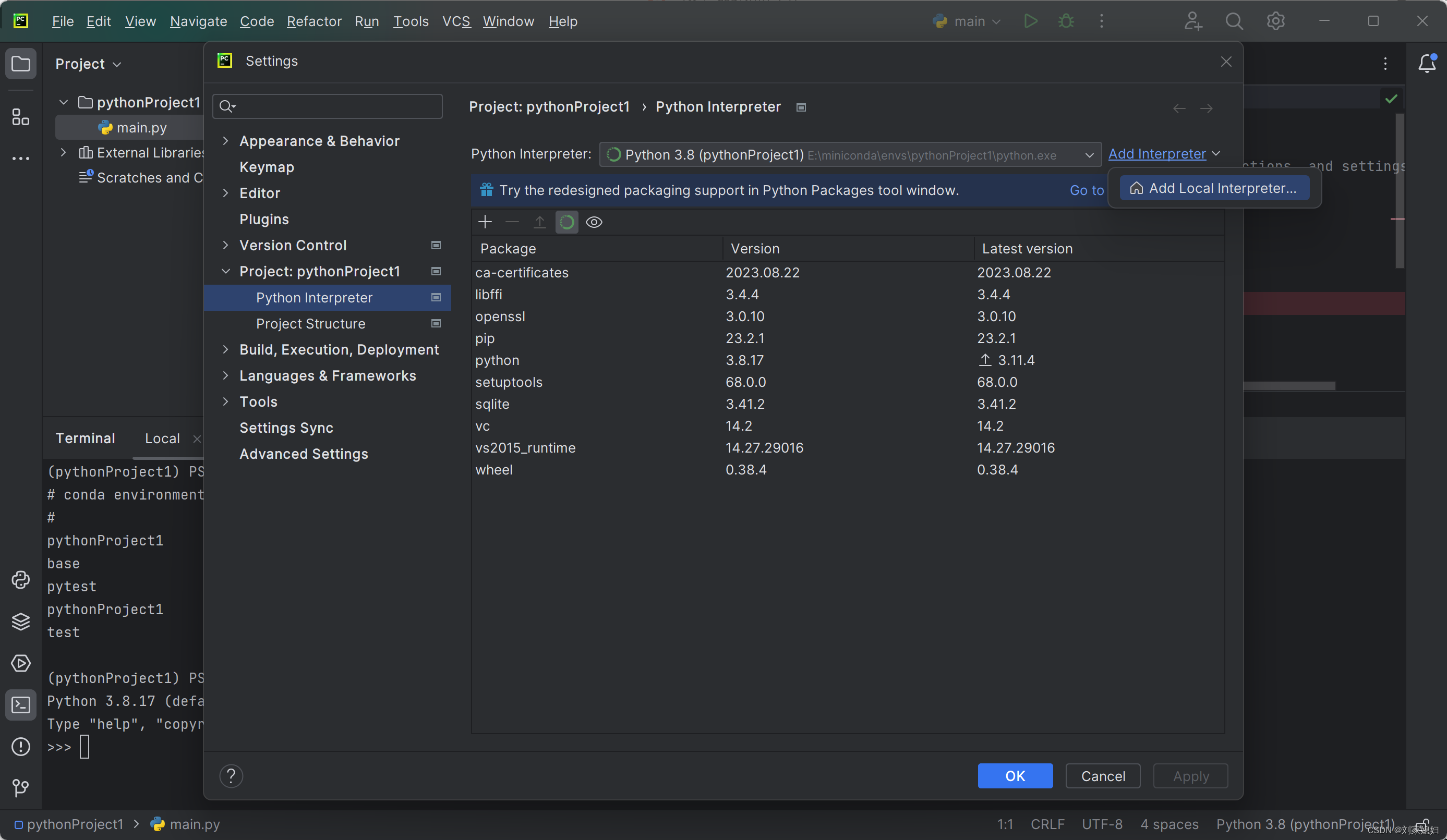Open the notifications bell icon
Image resolution: width=1447 pixels, height=840 pixels.
point(1426,63)
